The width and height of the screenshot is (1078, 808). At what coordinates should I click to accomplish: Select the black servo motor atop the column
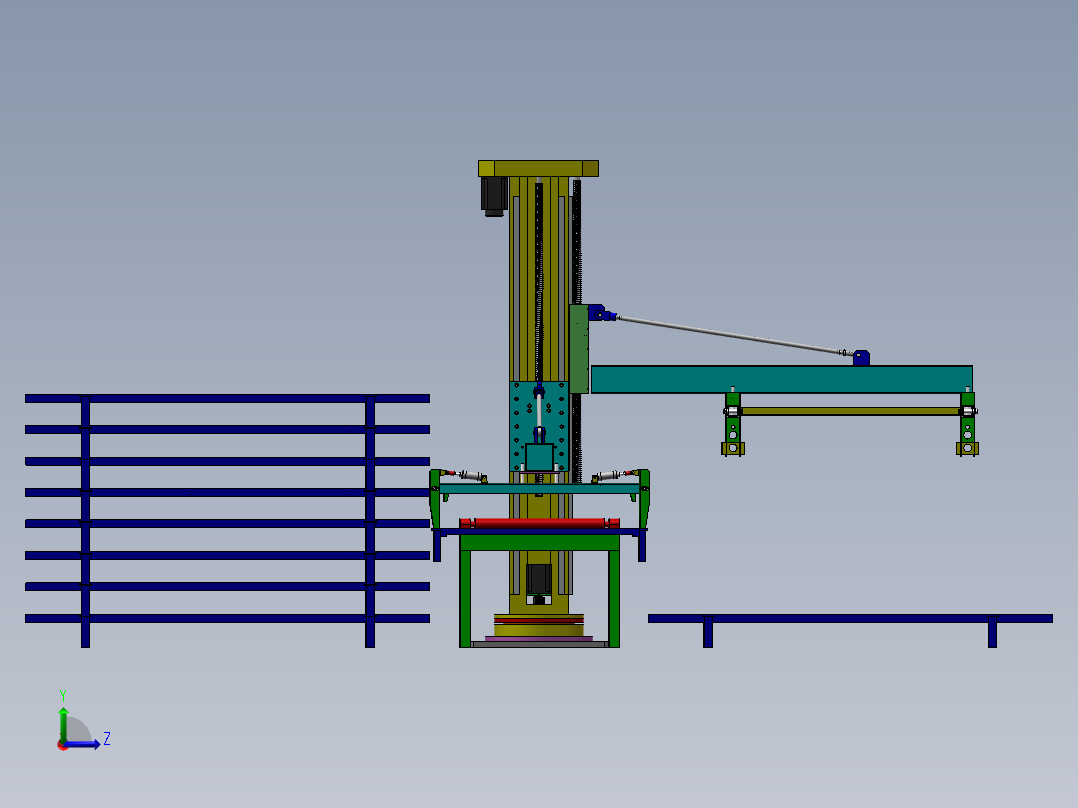pos(494,197)
